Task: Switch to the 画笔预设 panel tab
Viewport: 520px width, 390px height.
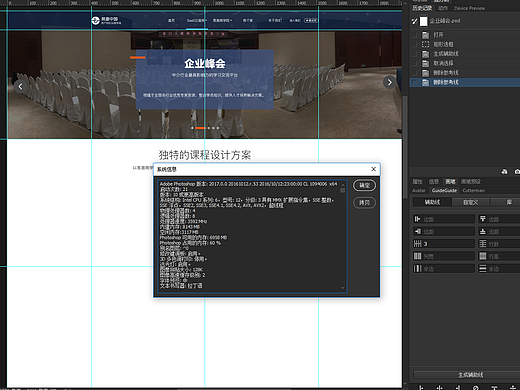Action: pos(471,182)
